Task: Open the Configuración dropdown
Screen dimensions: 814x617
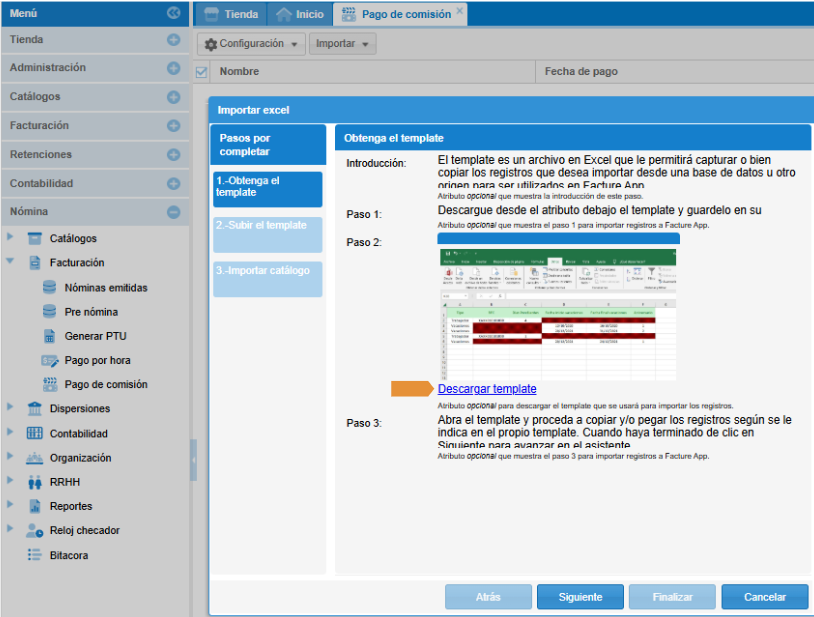Action: pyautogui.click(x=252, y=44)
